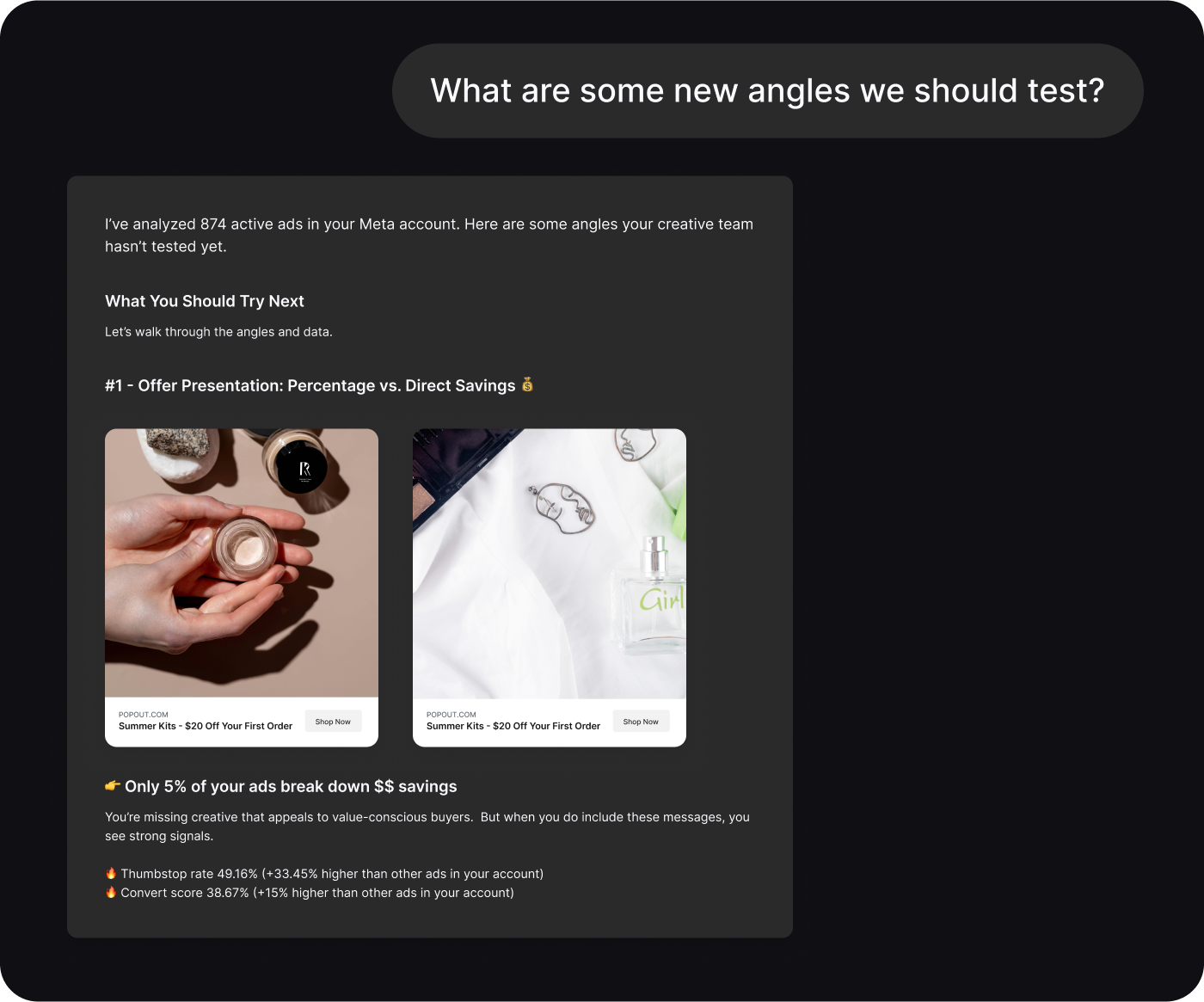Click 'Only 5% of your ads' heading
The width and height of the screenshot is (1204, 1002).
pyautogui.click(x=291, y=786)
